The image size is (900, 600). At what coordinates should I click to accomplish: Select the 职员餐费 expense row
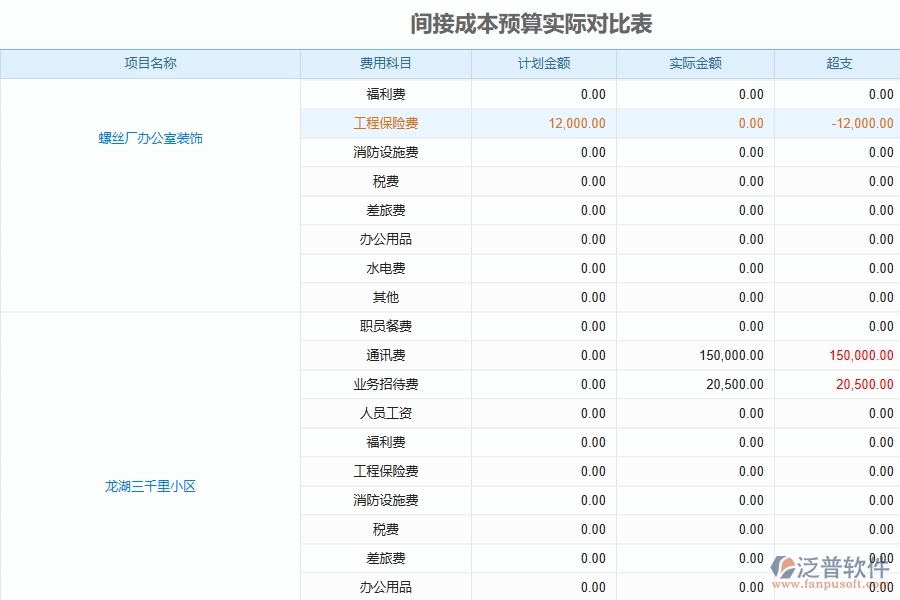(385, 326)
